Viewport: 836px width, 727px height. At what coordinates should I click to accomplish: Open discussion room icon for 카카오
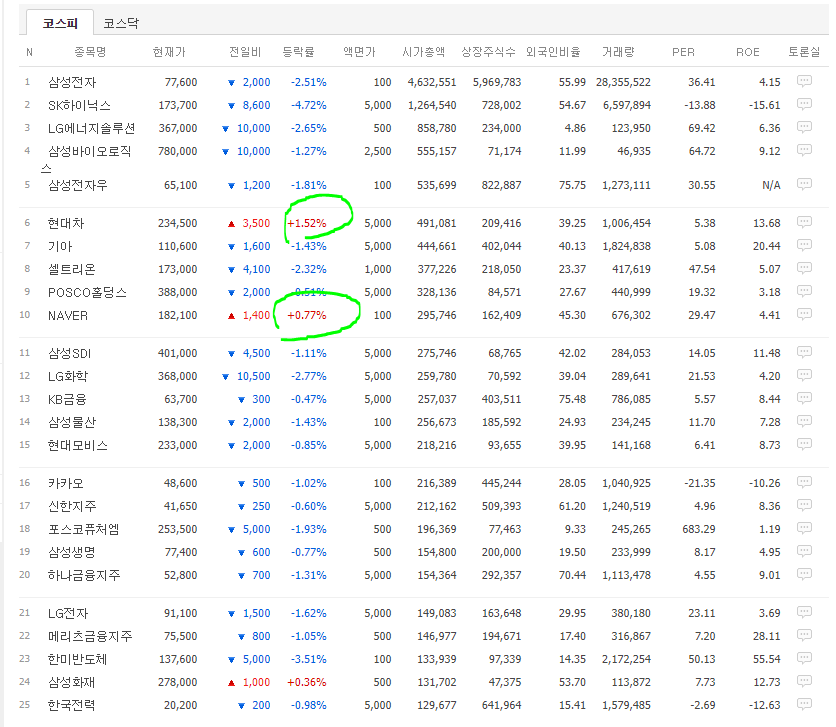[804, 482]
